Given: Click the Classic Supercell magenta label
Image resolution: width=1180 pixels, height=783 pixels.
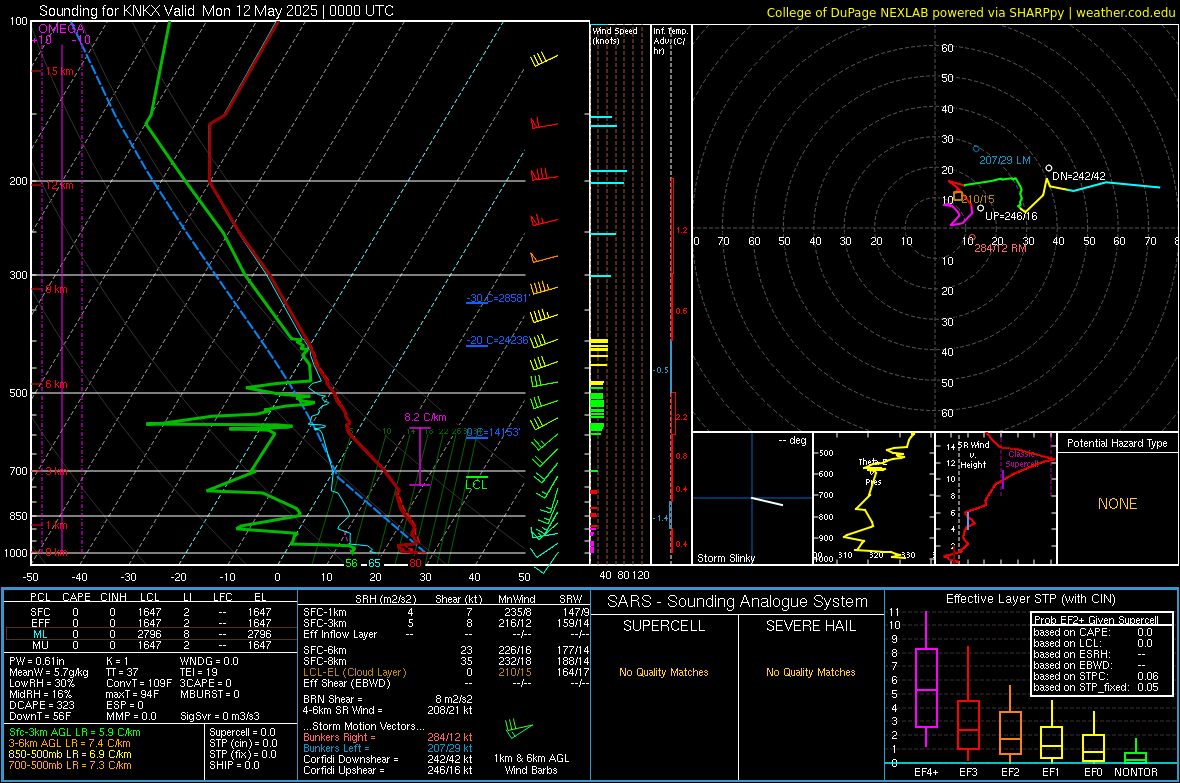Looking at the screenshot, I should (1023, 459).
